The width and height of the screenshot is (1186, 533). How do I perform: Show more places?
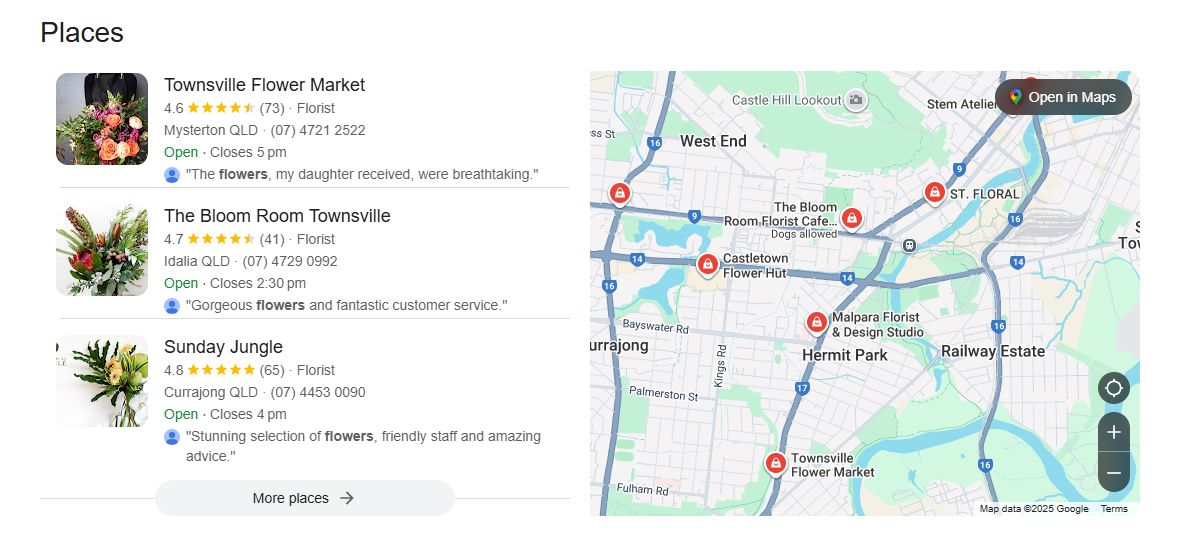304,498
